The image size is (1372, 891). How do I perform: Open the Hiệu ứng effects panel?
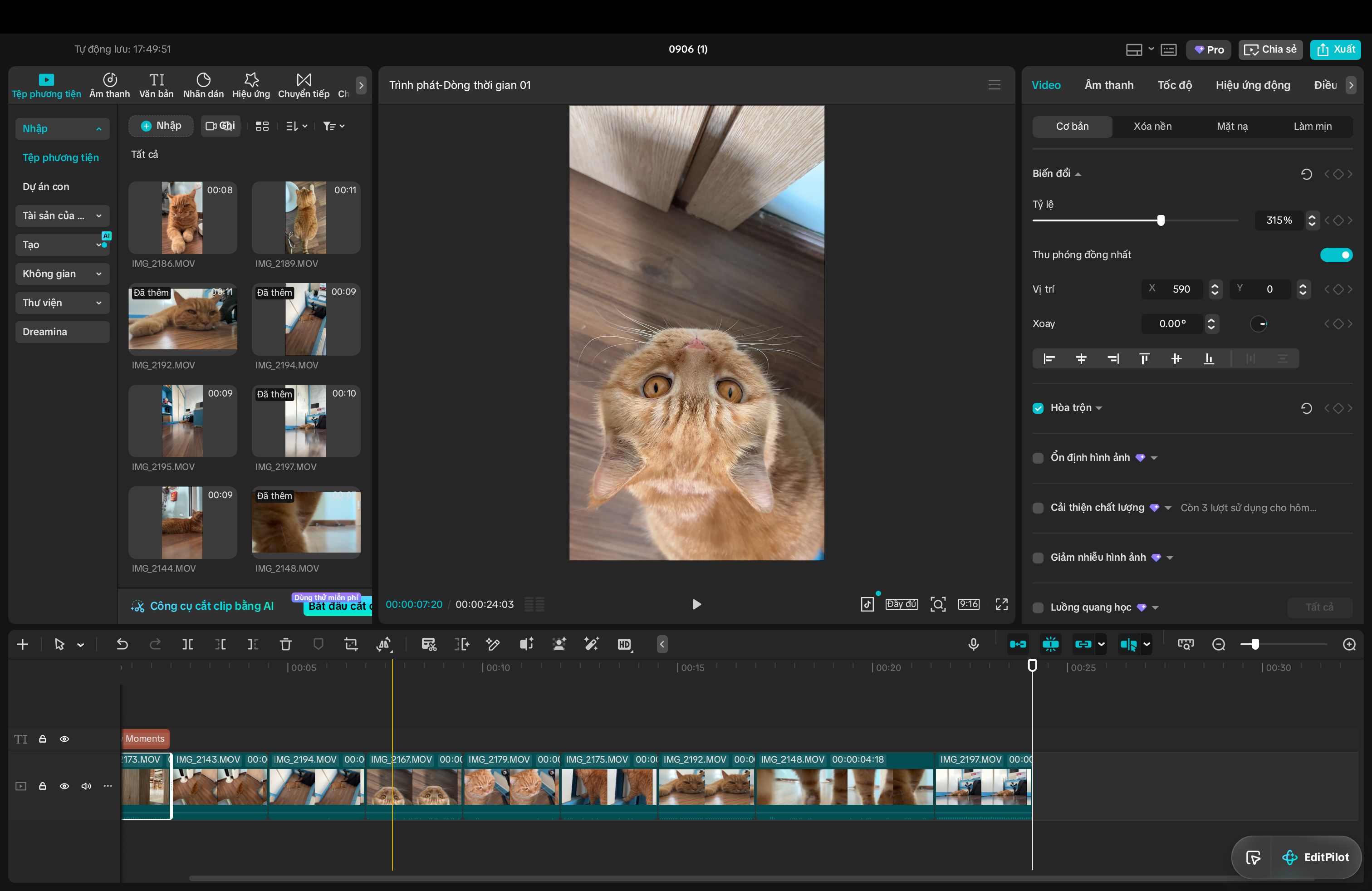pos(251,85)
